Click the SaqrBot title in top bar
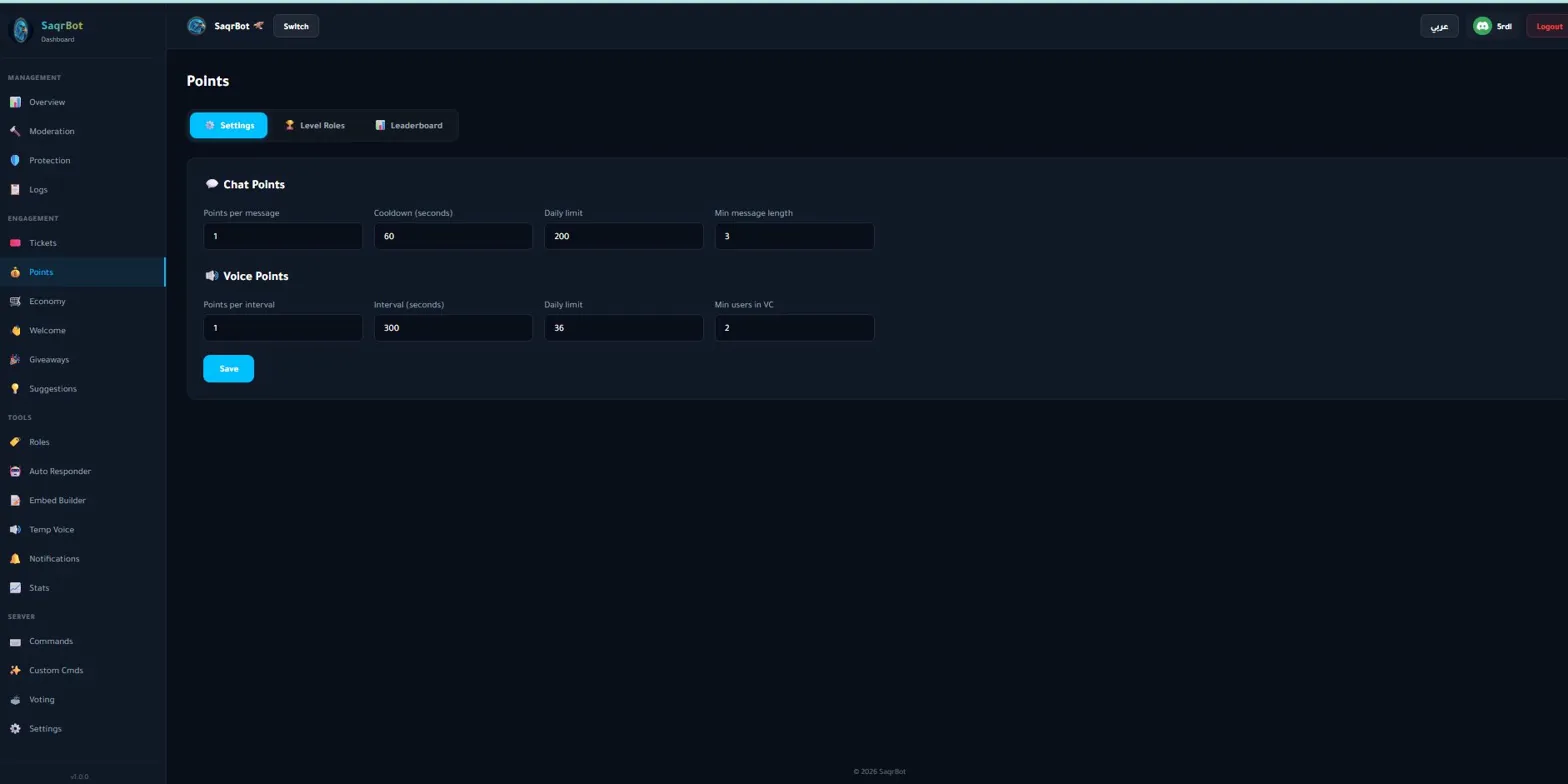 point(232,26)
